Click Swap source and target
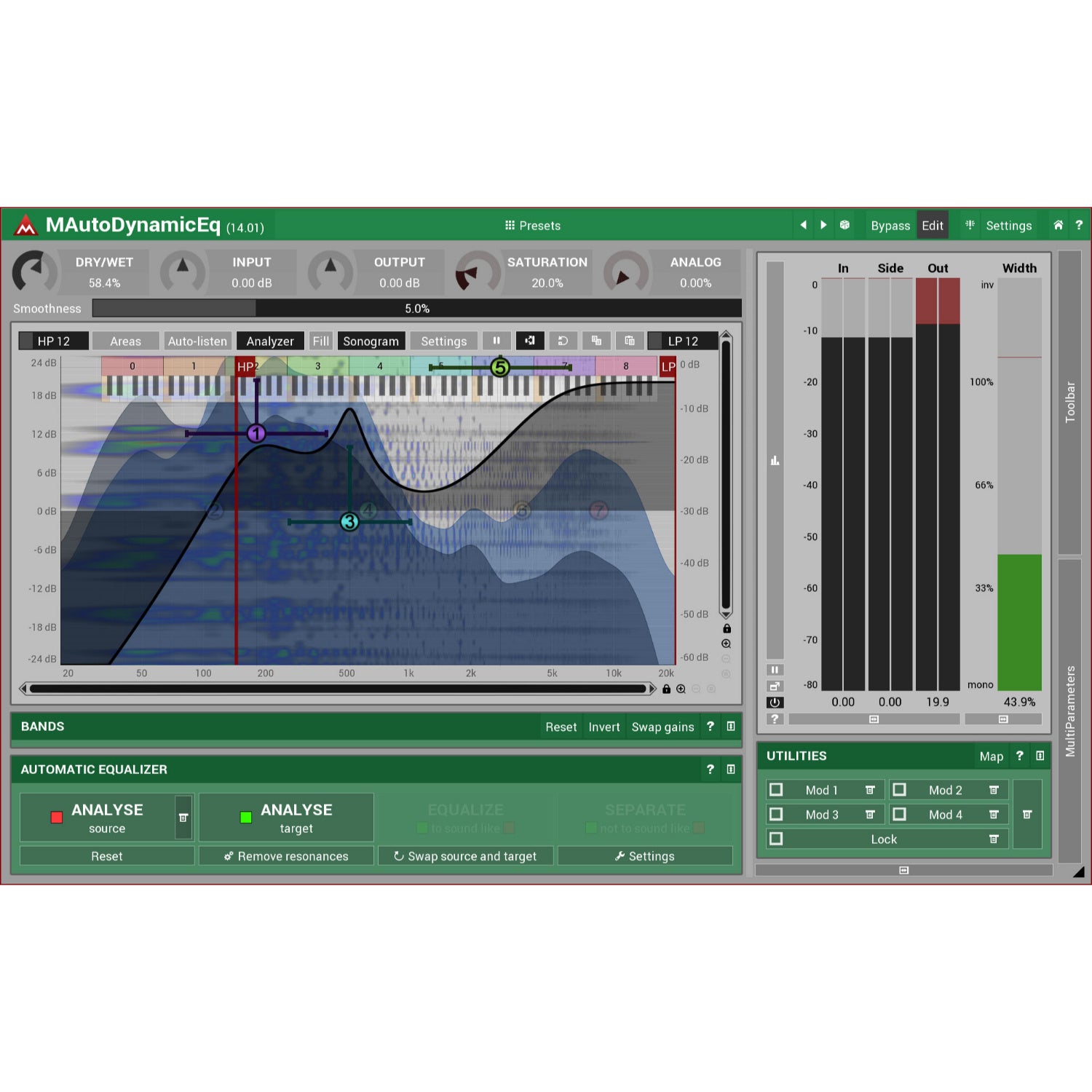 pos(466,855)
